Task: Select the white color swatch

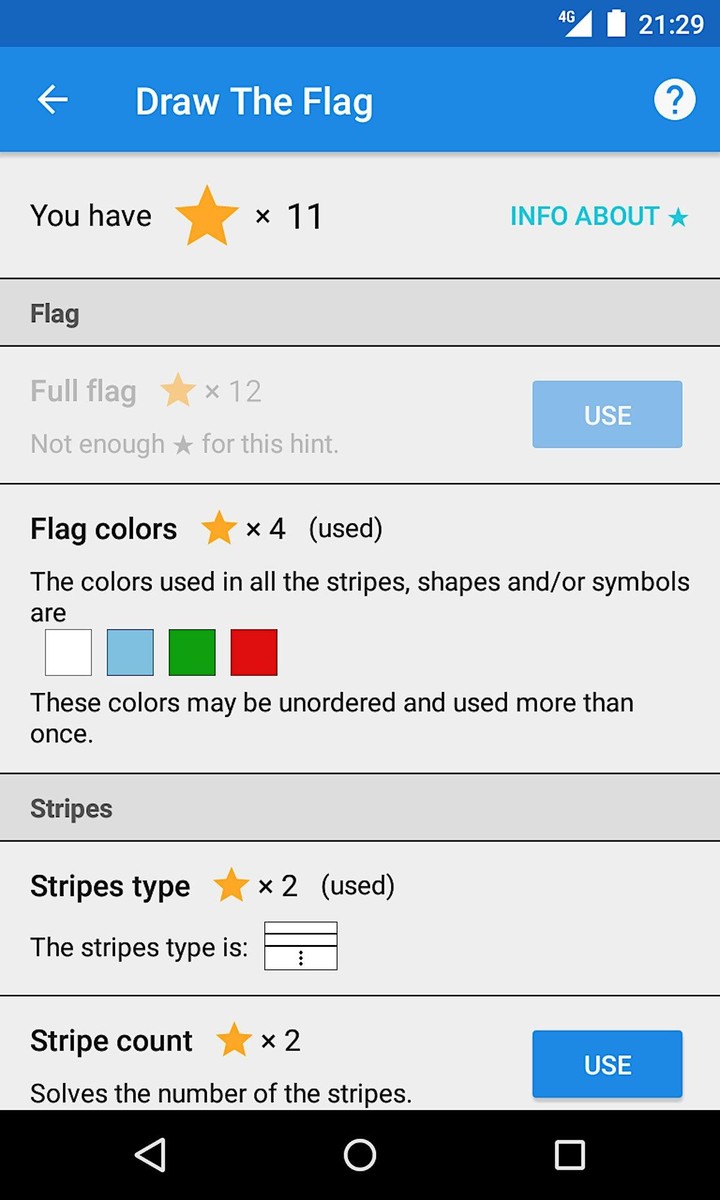Action: coord(68,652)
